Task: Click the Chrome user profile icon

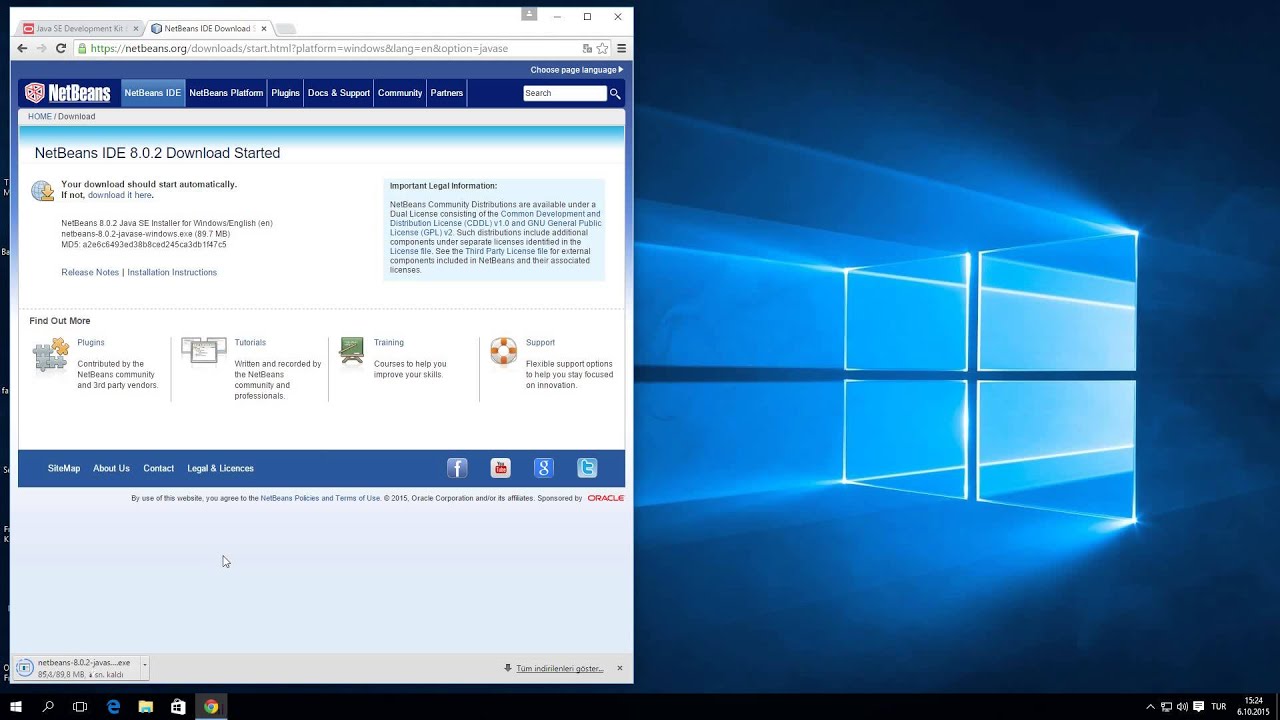Action: [529, 14]
